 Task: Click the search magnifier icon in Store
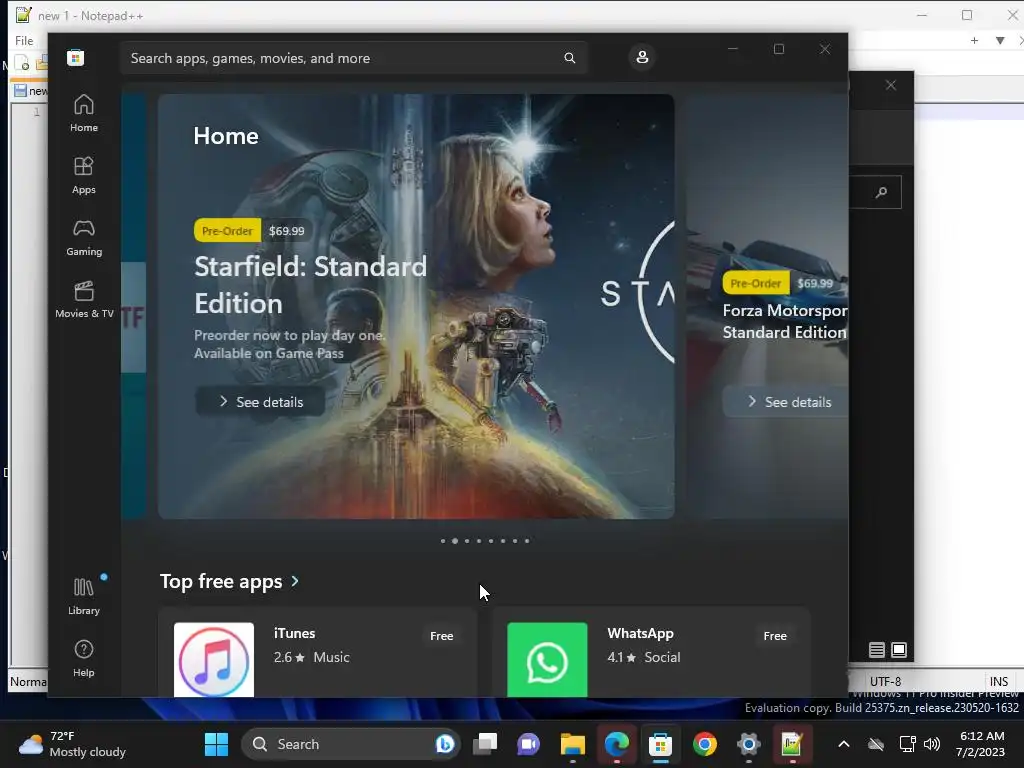[569, 58]
